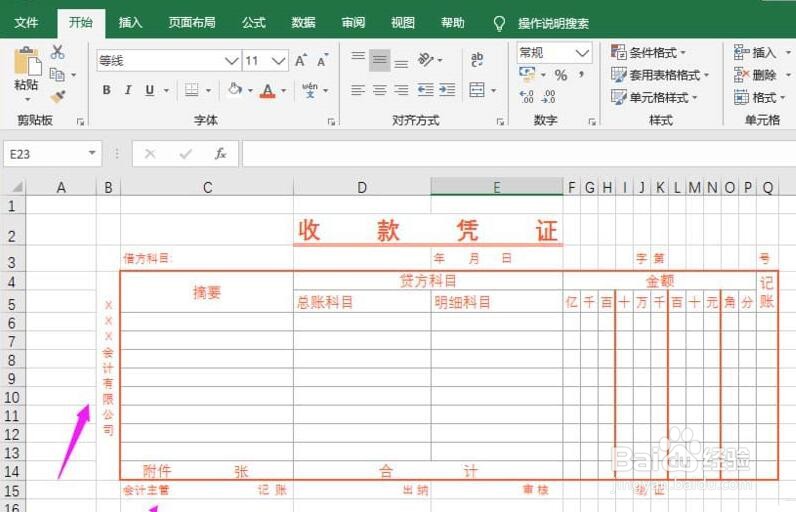Click into the formula bar input
Viewport: 796px width, 512px height.
click(519, 154)
